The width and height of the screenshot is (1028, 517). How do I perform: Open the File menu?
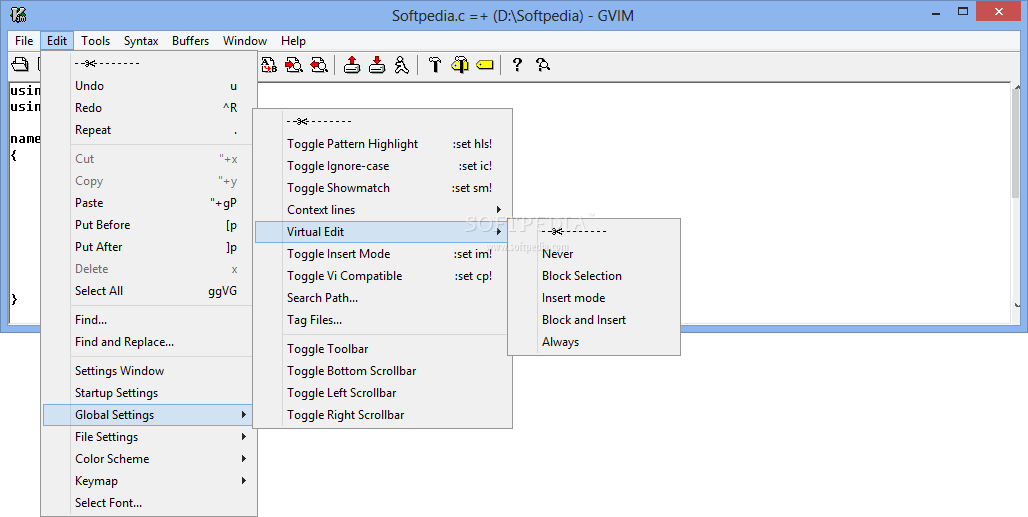click(x=24, y=41)
